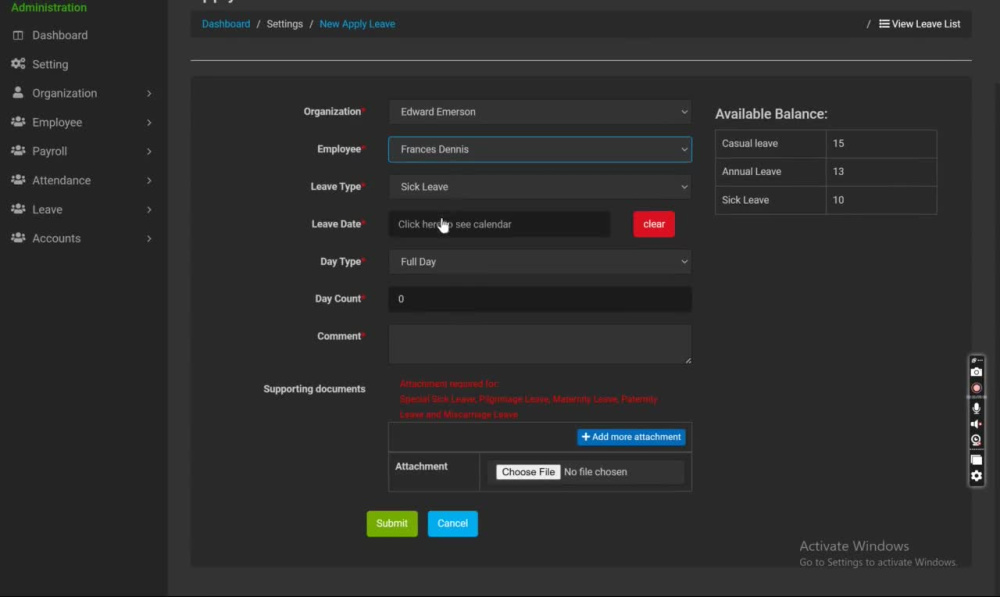Open the Attendance sidebar menu item

point(61,181)
